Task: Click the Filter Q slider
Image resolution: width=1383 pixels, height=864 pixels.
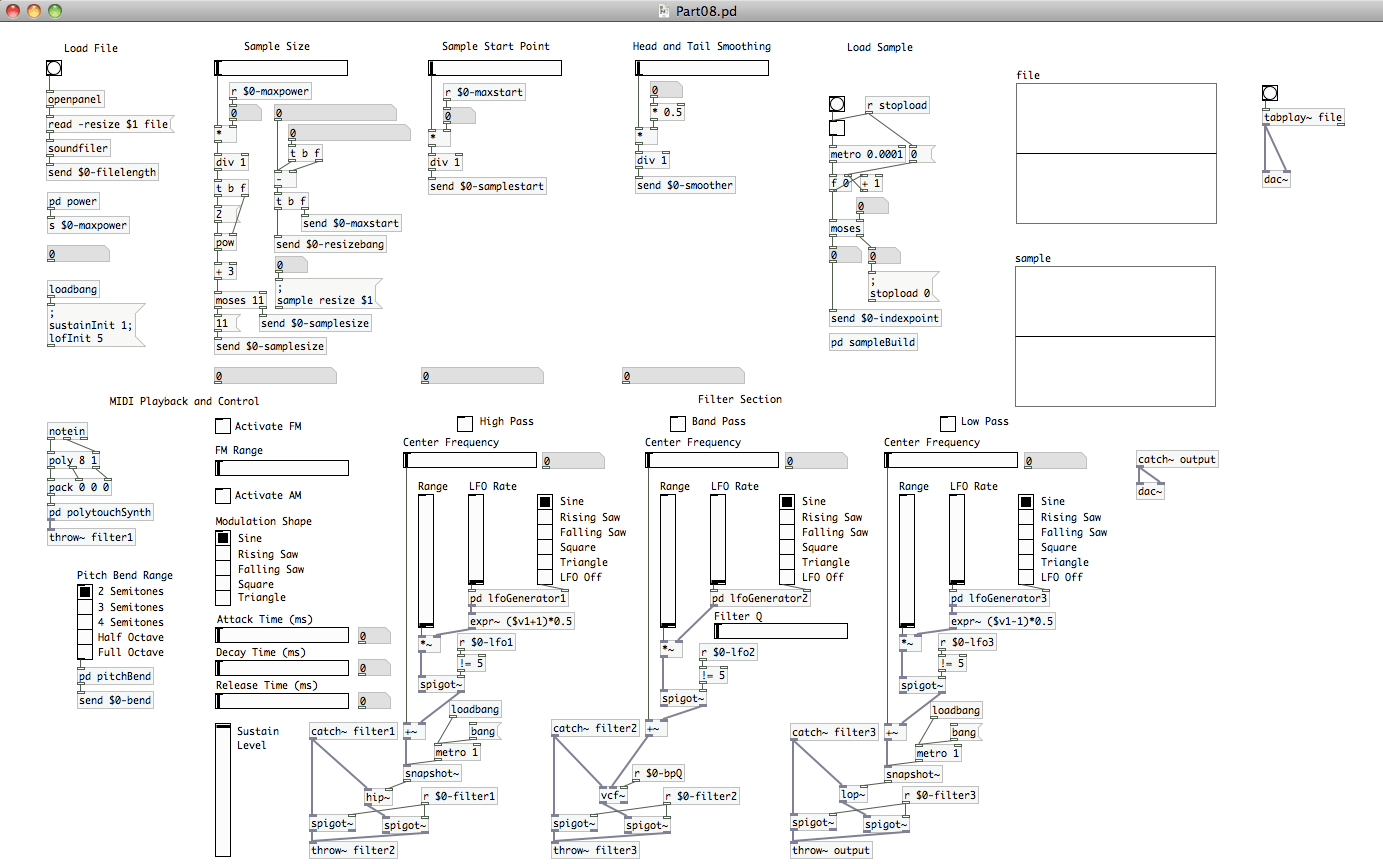Action: 781,631
